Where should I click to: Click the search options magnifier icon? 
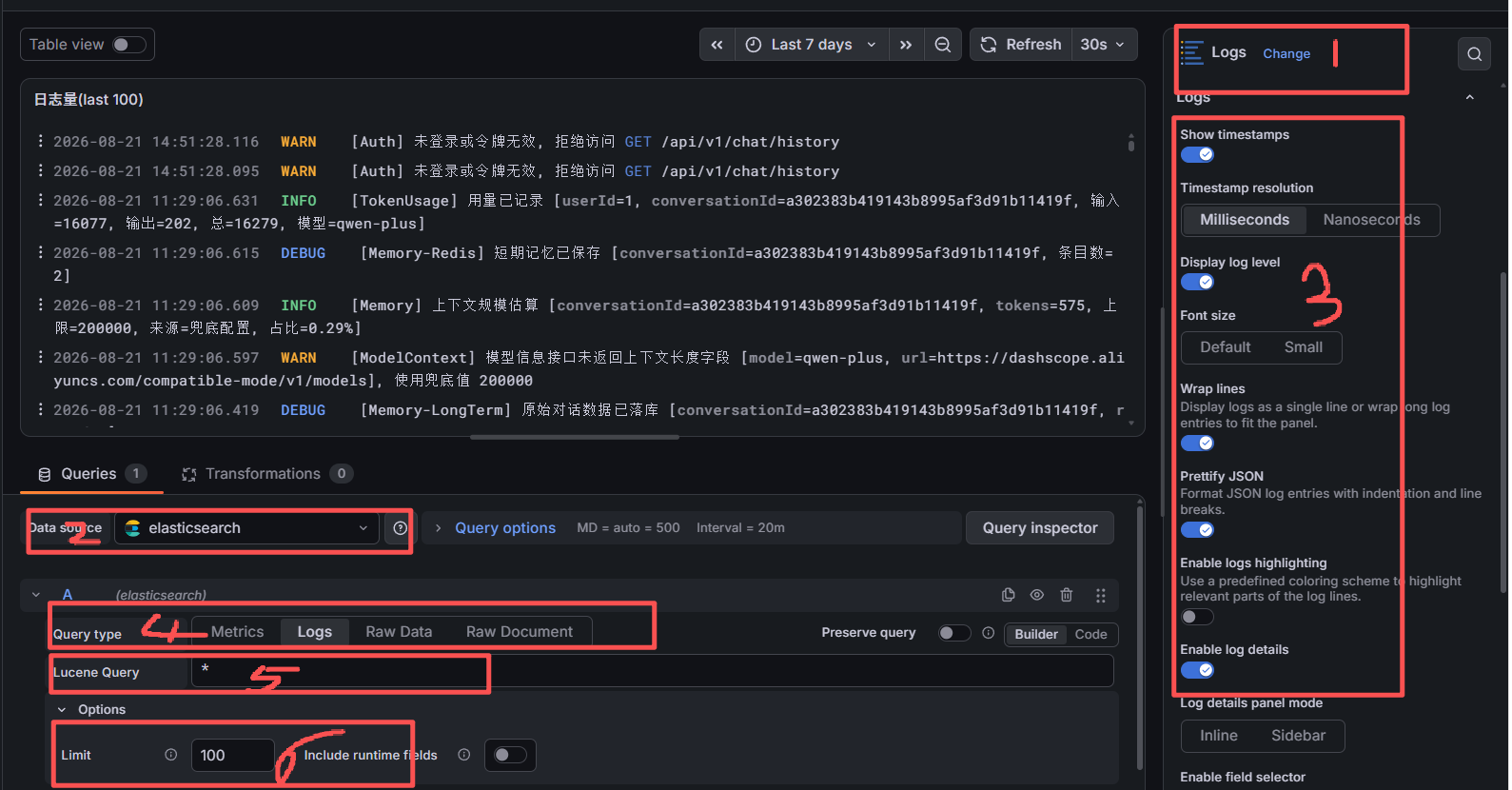(1474, 54)
